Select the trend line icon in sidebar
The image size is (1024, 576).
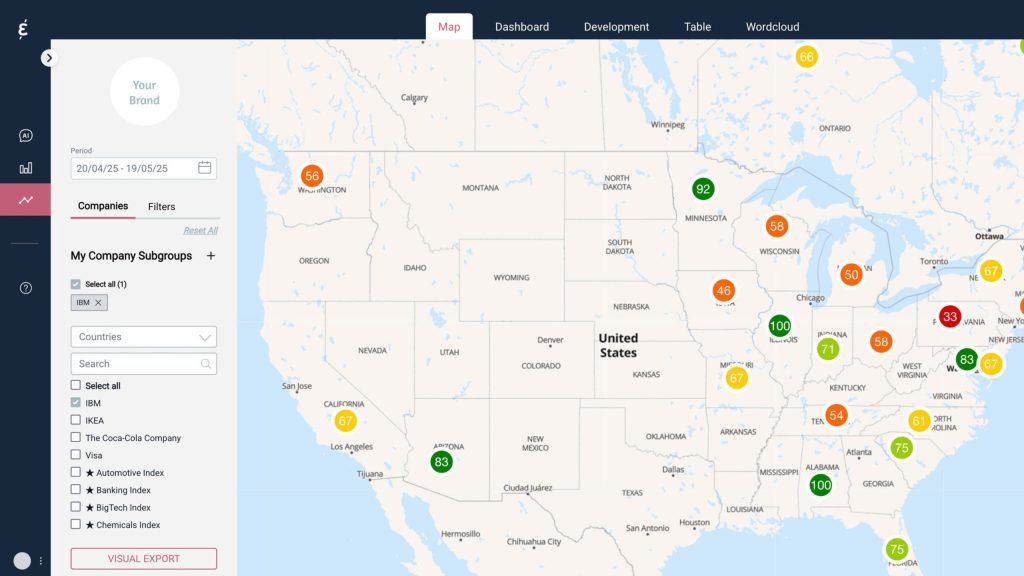tap(26, 200)
